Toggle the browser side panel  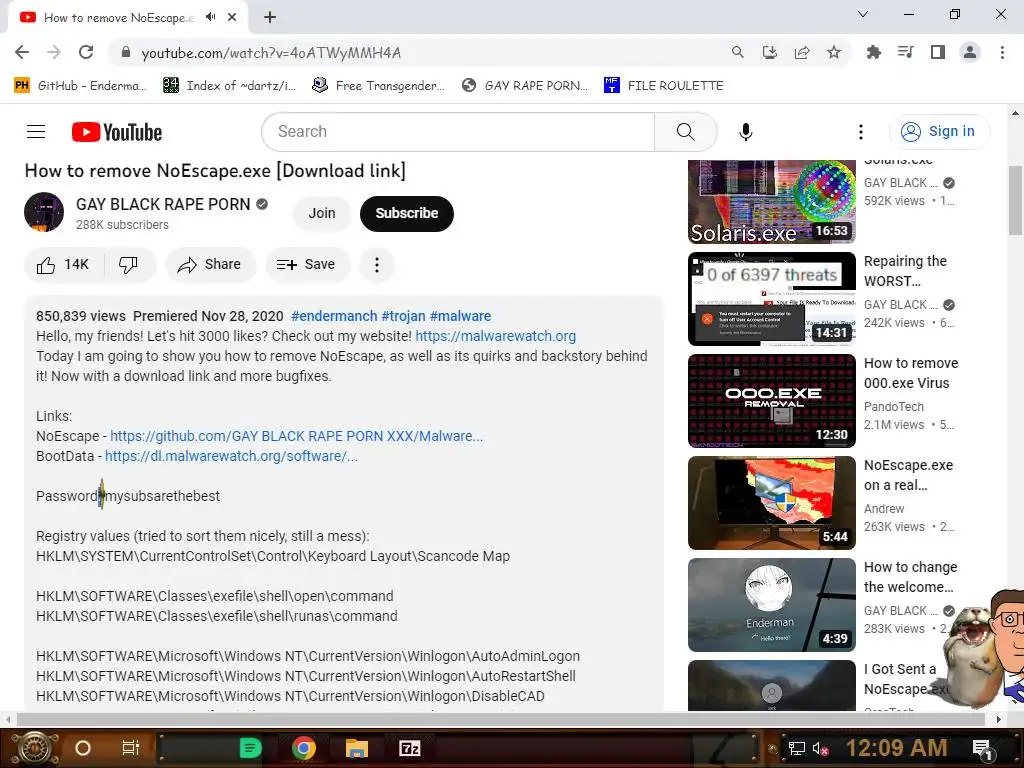pyautogui.click(x=938, y=52)
